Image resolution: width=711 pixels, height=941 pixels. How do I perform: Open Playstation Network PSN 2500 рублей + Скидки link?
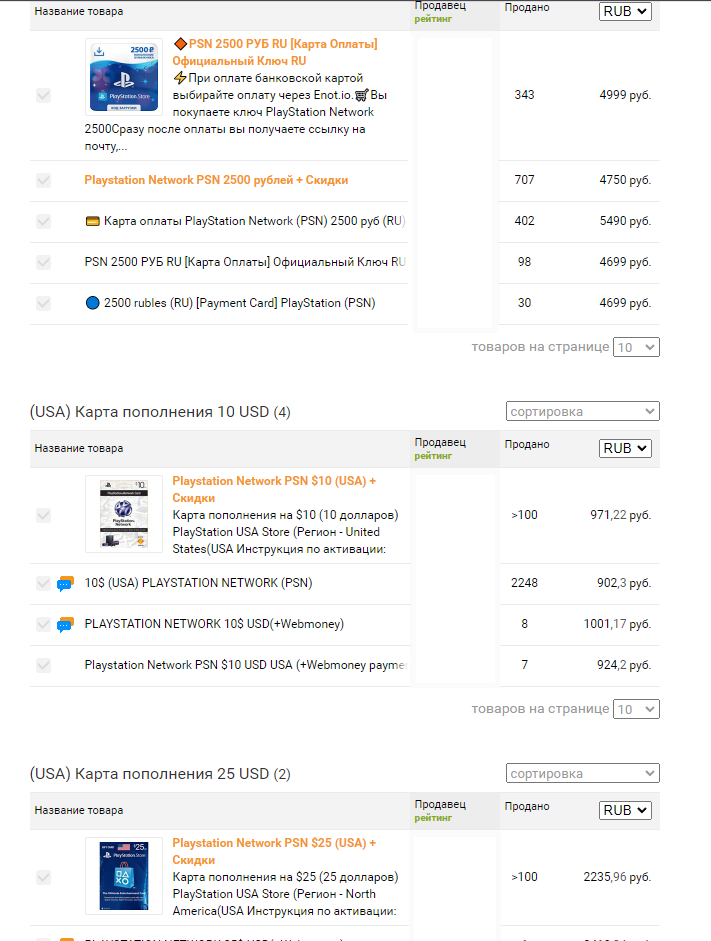[216, 180]
